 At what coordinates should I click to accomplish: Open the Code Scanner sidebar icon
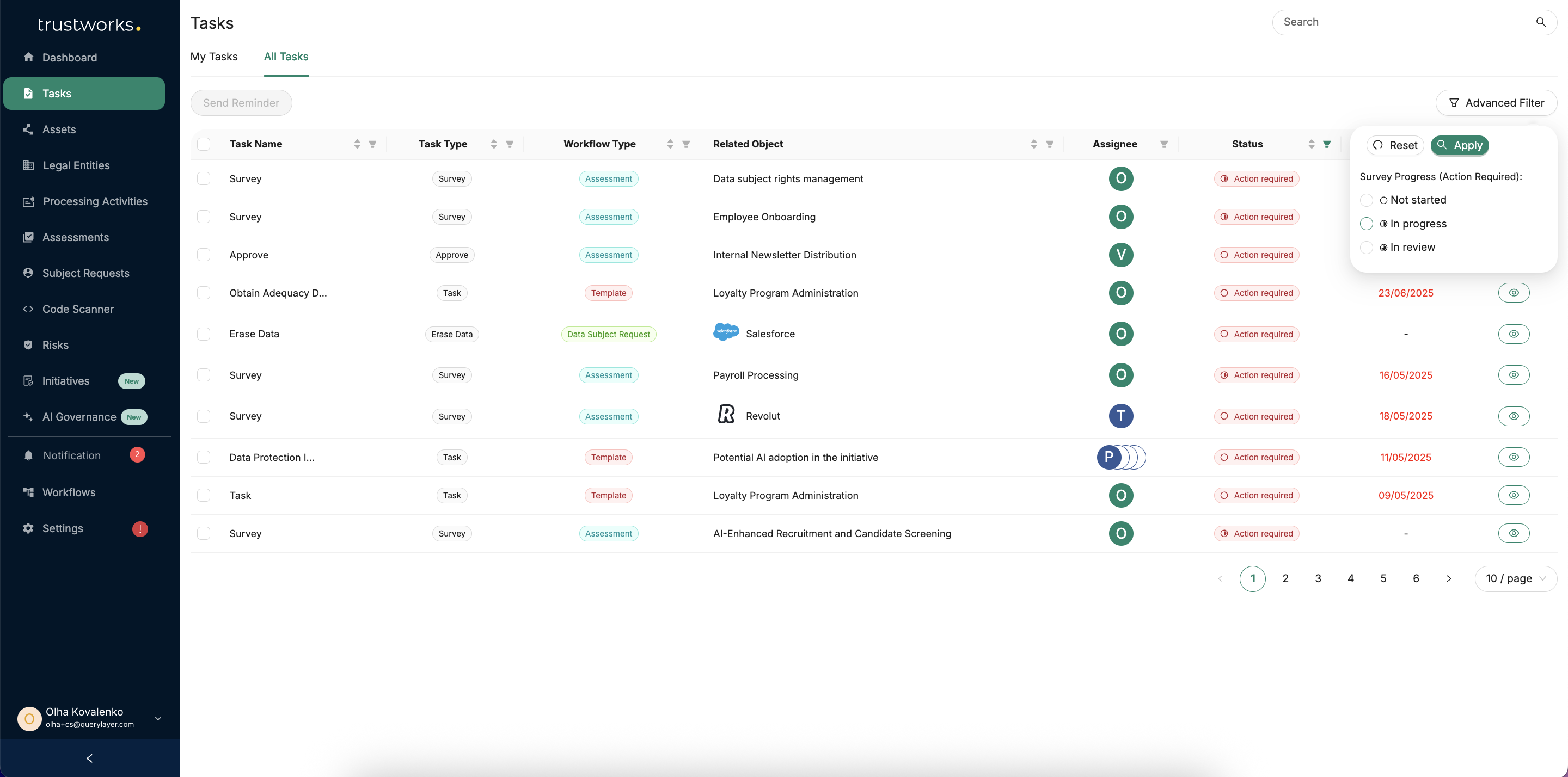(x=29, y=309)
